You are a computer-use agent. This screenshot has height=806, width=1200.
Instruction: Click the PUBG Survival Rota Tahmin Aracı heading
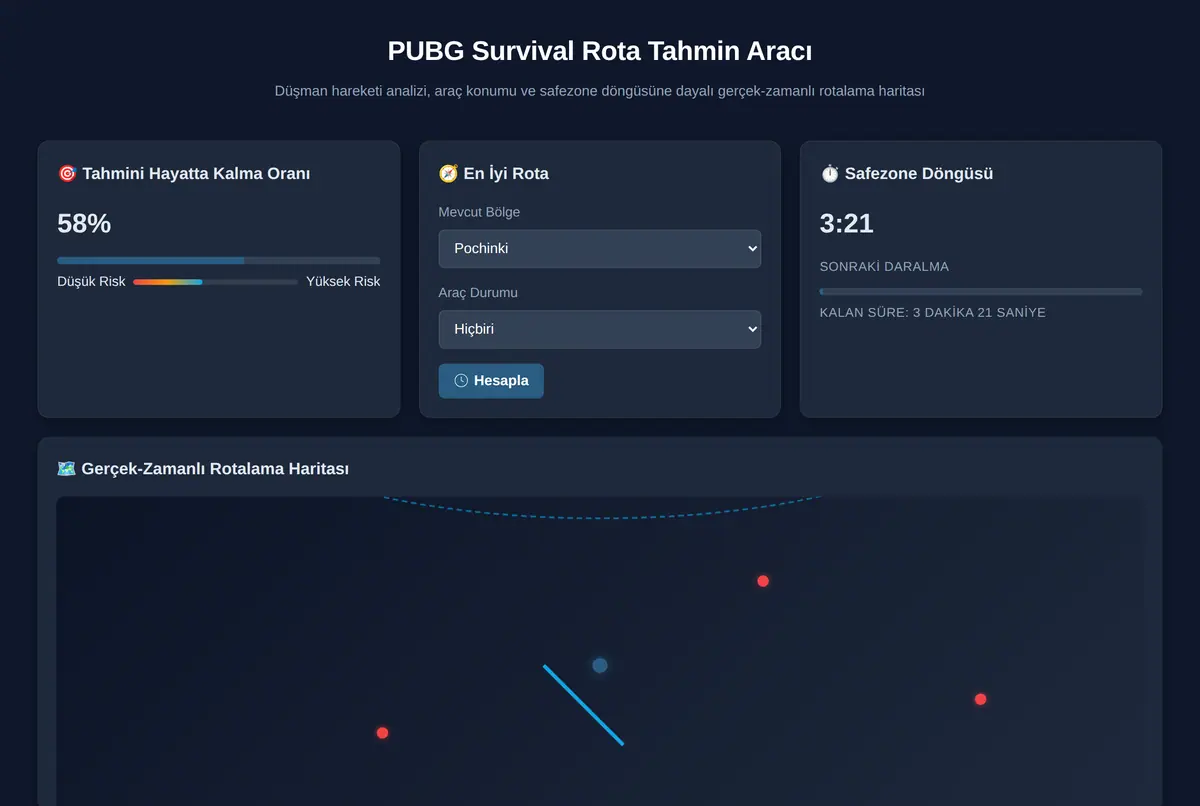point(600,51)
